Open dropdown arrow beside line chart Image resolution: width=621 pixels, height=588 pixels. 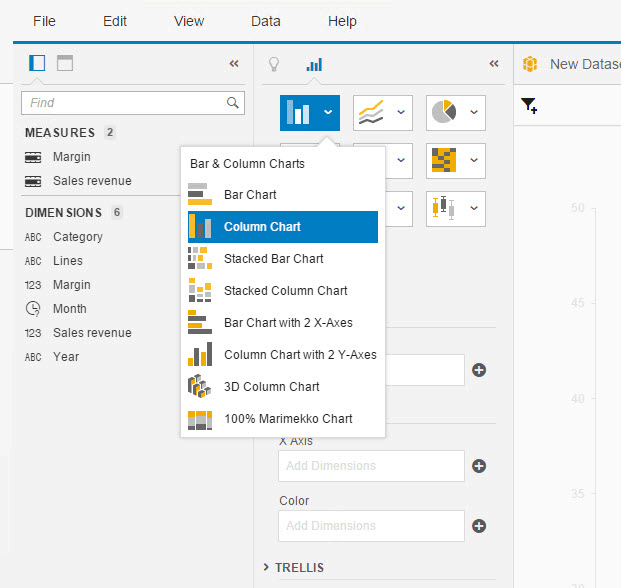pyautogui.click(x=400, y=112)
